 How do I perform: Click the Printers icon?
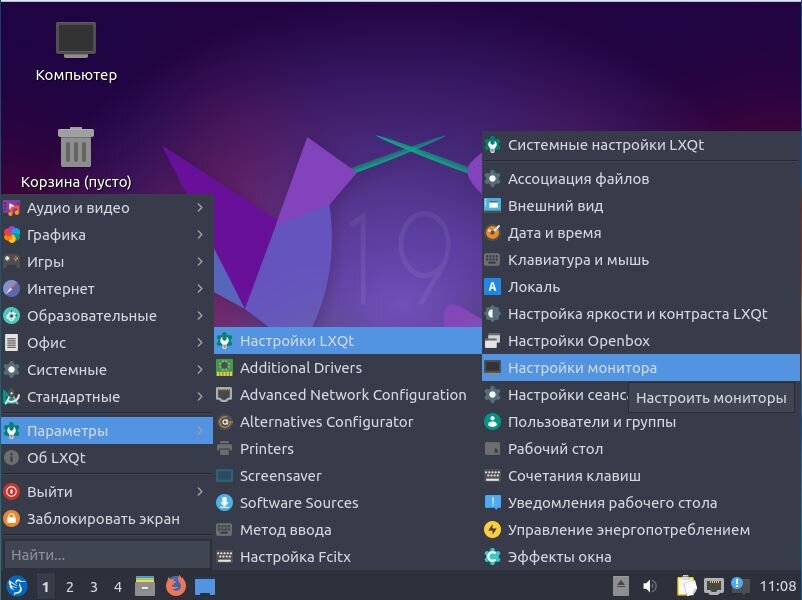(x=224, y=449)
